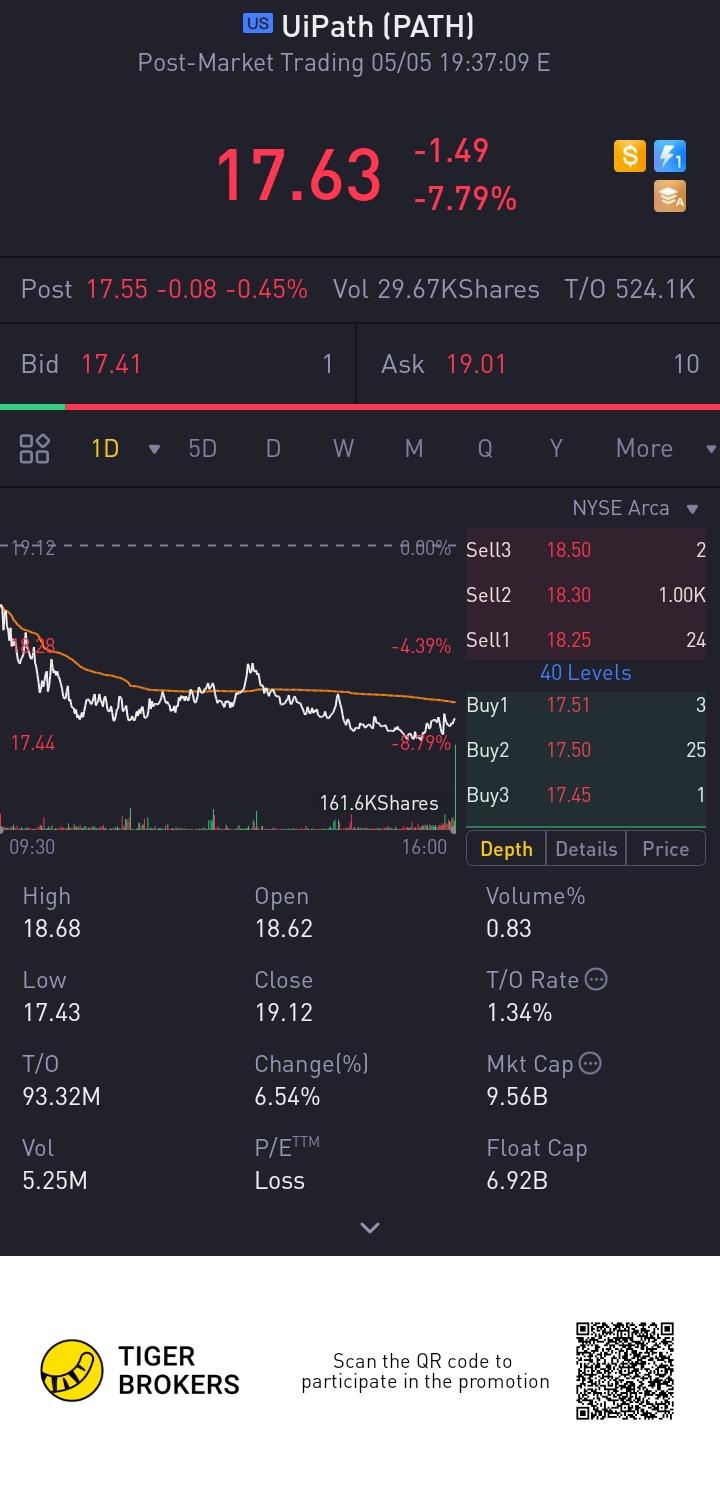Tap the T/O 93.32M value
The image size is (720, 1486).
pyautogui.click(x=62, y=1096)
